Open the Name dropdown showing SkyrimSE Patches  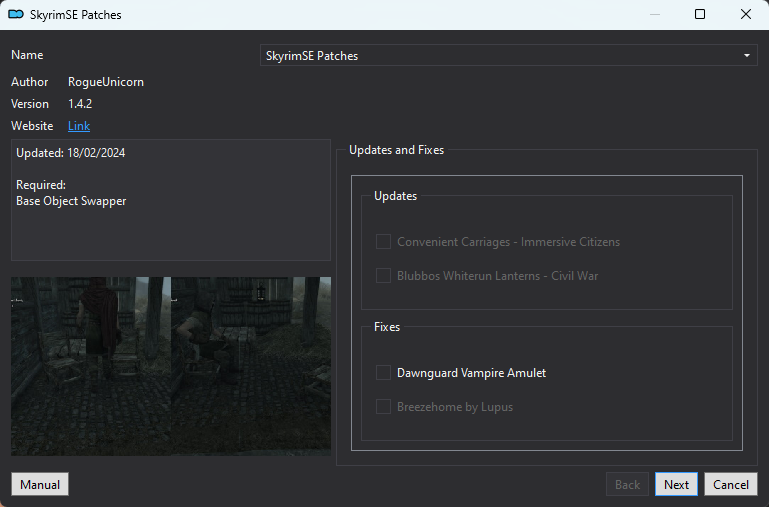[509, 55]
